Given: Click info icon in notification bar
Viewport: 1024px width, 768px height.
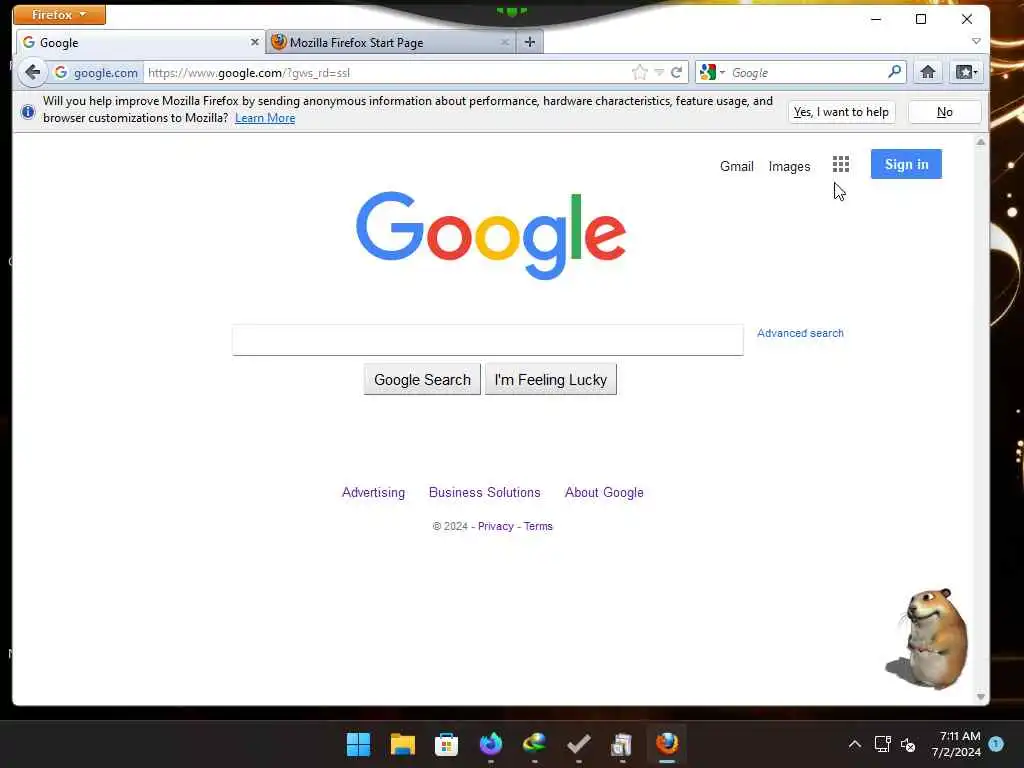Looking at the screenshot, I should (27, 112).
